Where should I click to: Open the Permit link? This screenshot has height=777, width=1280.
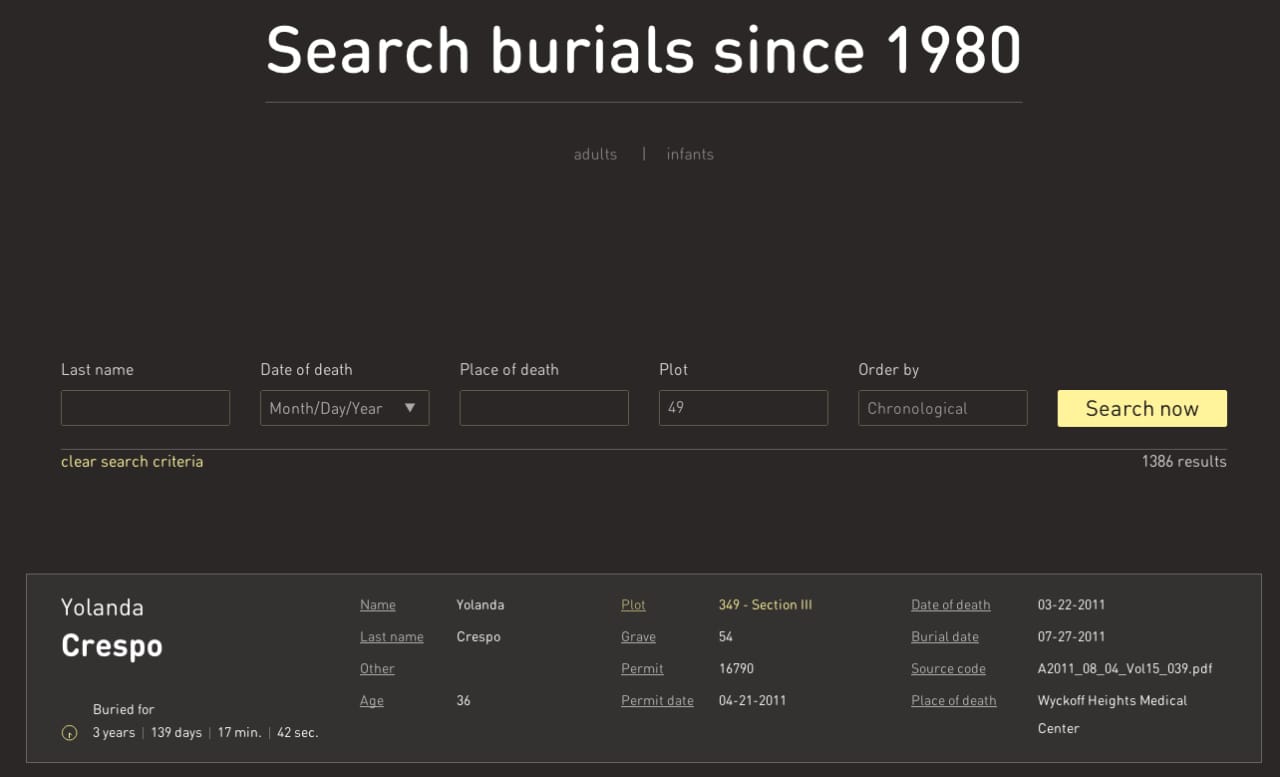(x=641, y=669)
